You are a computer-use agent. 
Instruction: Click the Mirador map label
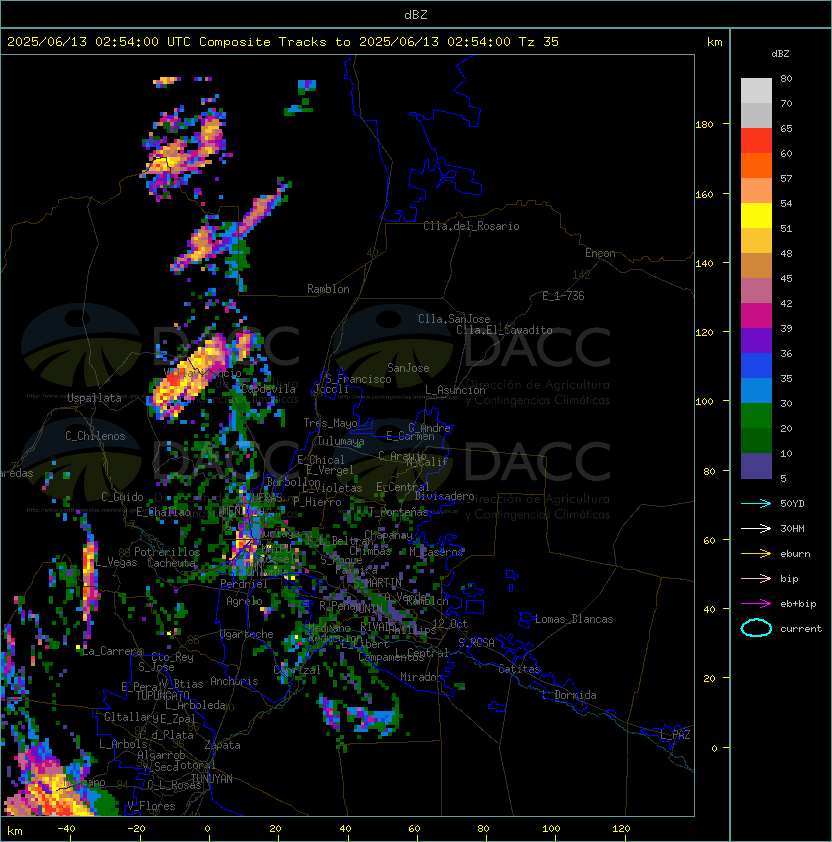(422, 677)
